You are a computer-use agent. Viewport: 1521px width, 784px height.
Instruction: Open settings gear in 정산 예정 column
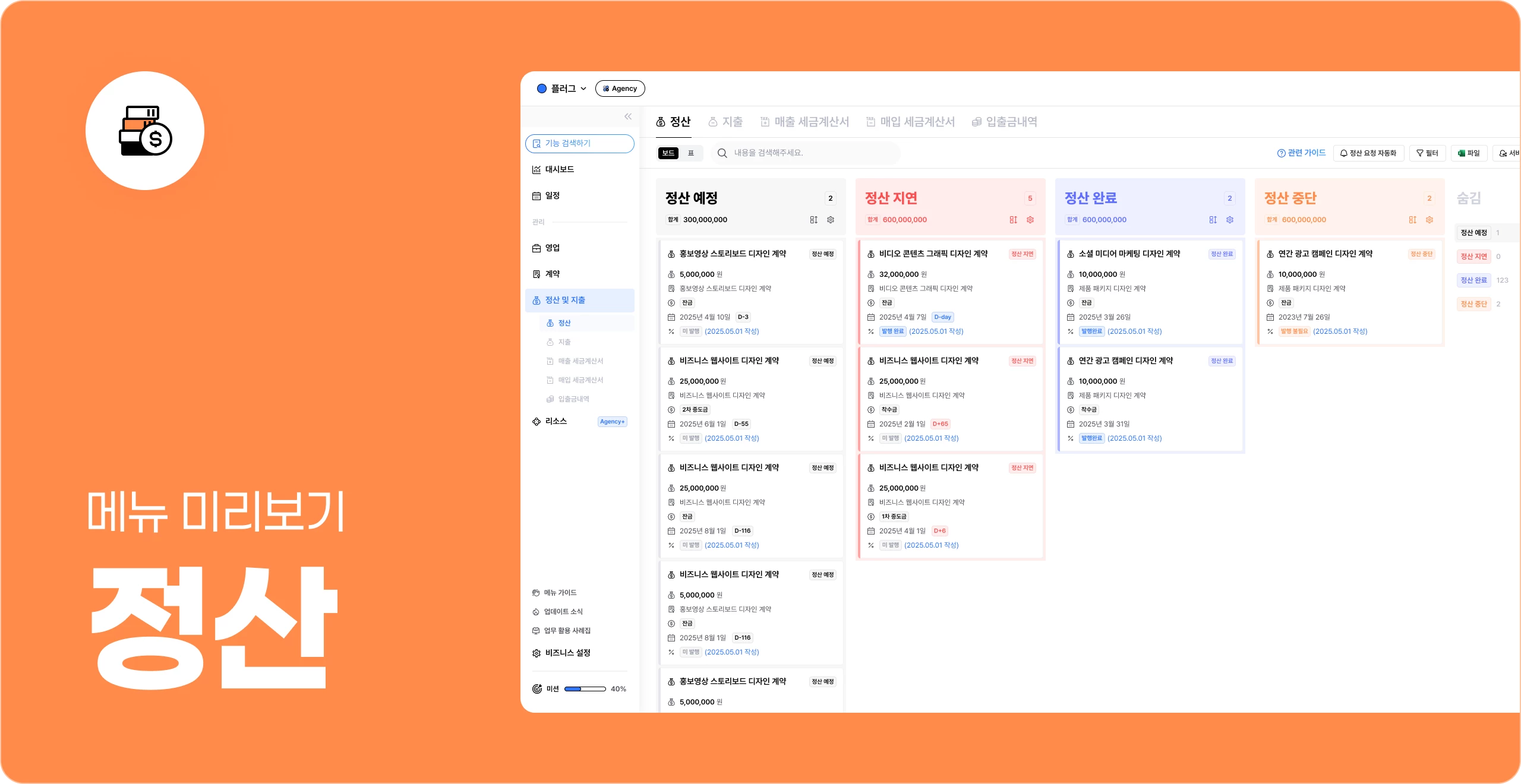(x=831, y=220)
